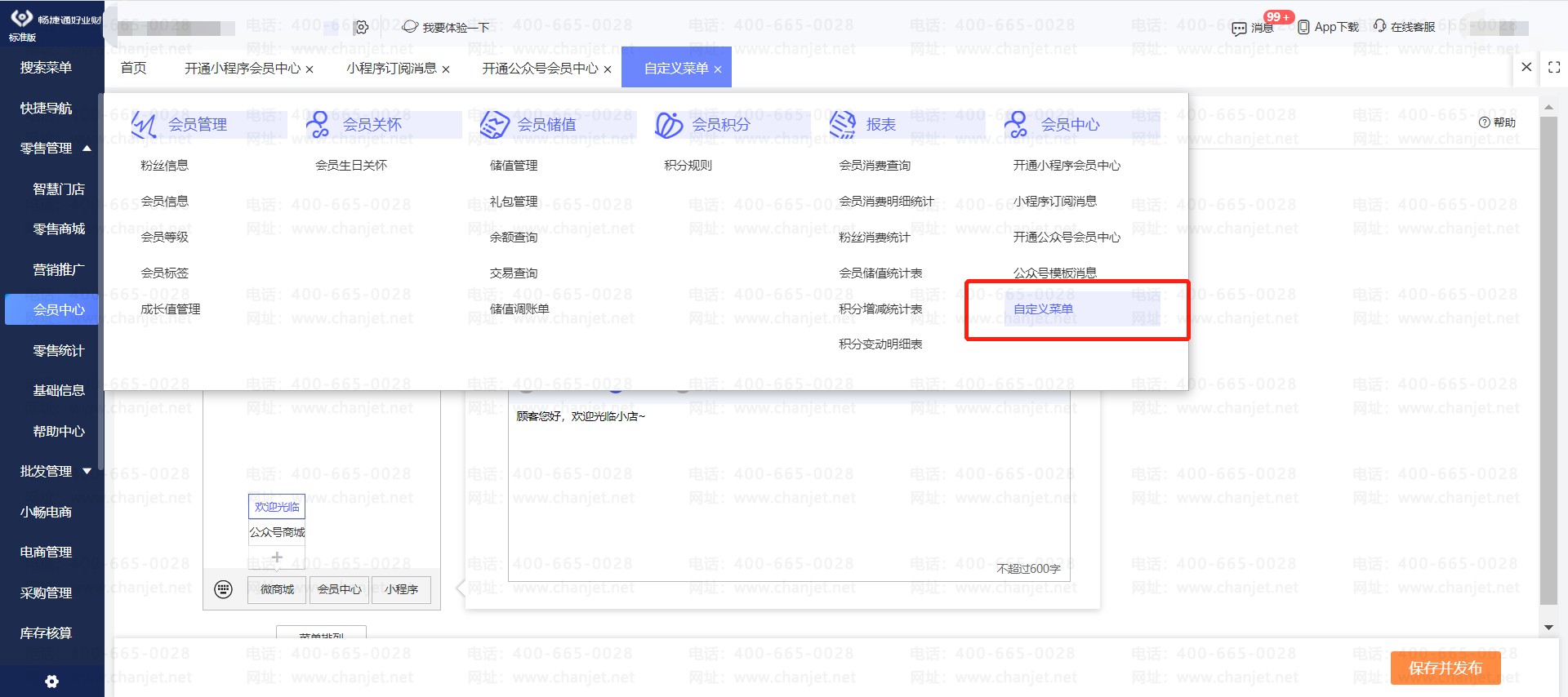The image size is (1568, 697).
Task: Open the 储值管理 link
Action: pyautogui.click(x=514, y=166)
